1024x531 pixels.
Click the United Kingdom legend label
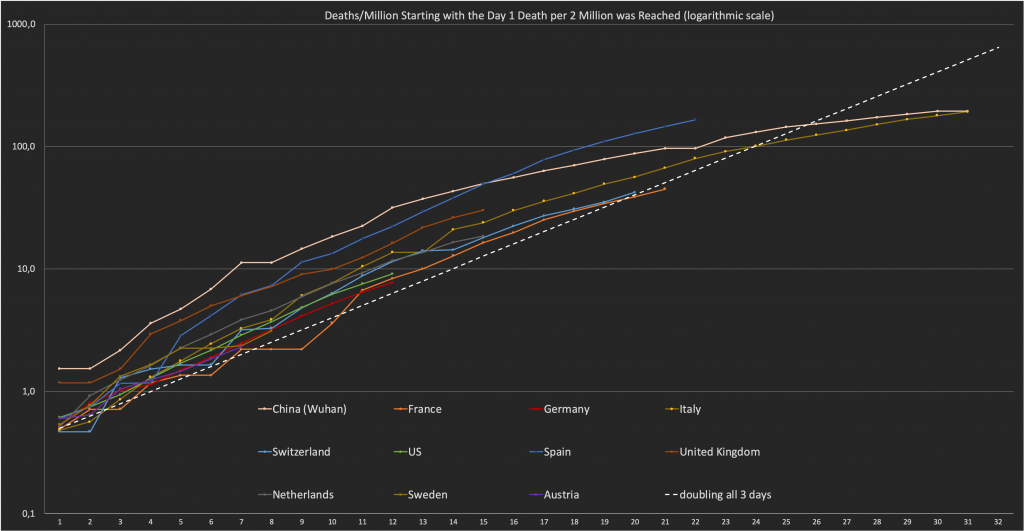[719, 451]
